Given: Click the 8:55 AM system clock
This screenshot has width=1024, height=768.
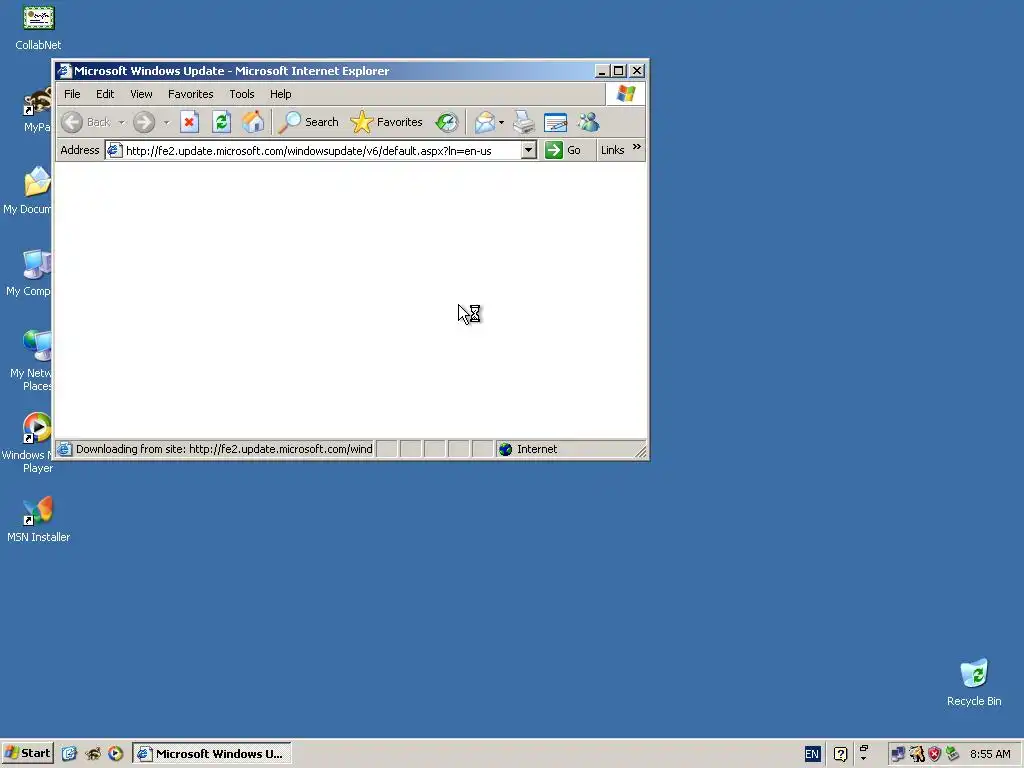Looking at the screenshot, I should pos(990,754).
